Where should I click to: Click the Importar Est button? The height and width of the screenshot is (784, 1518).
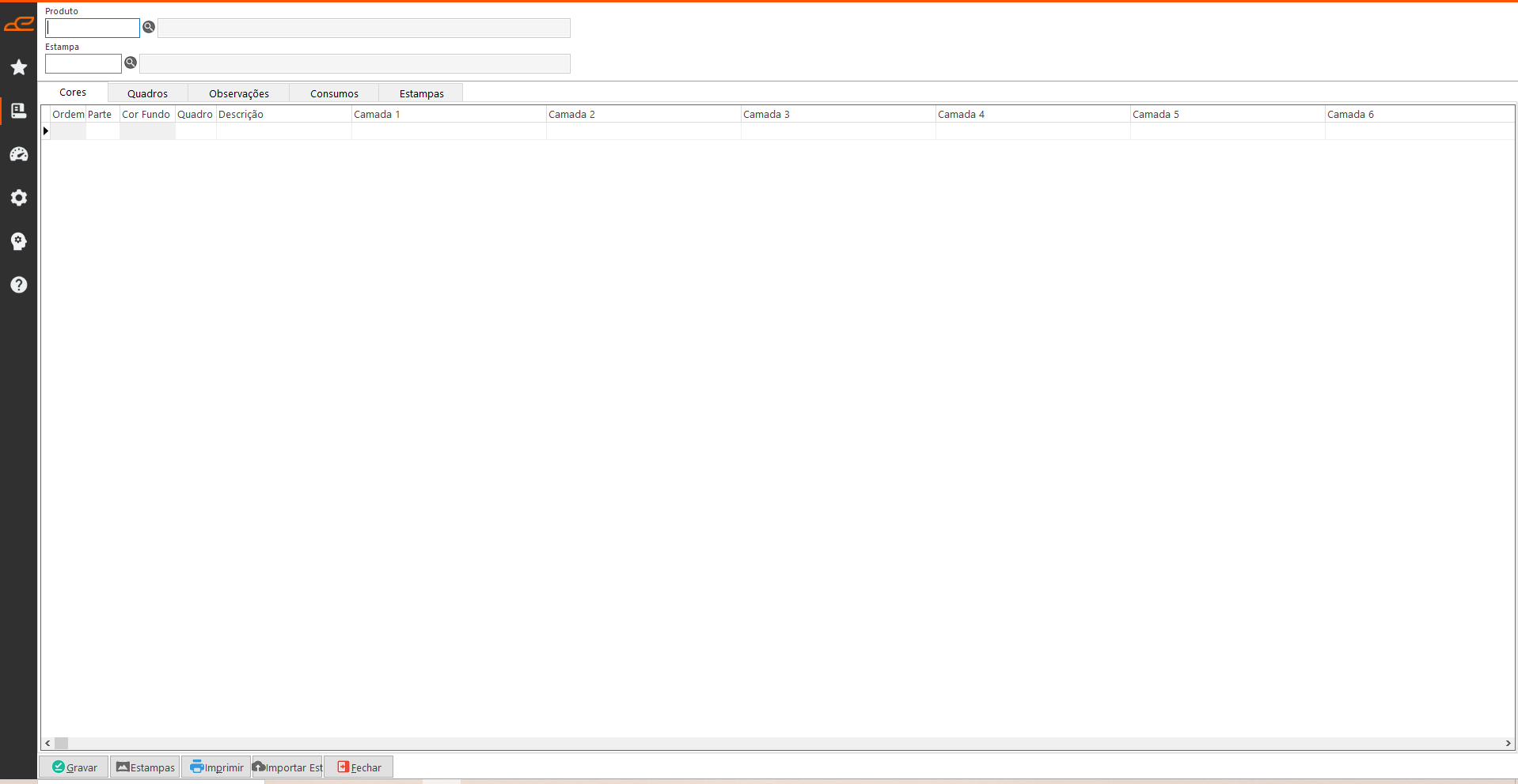pos(287,767)
